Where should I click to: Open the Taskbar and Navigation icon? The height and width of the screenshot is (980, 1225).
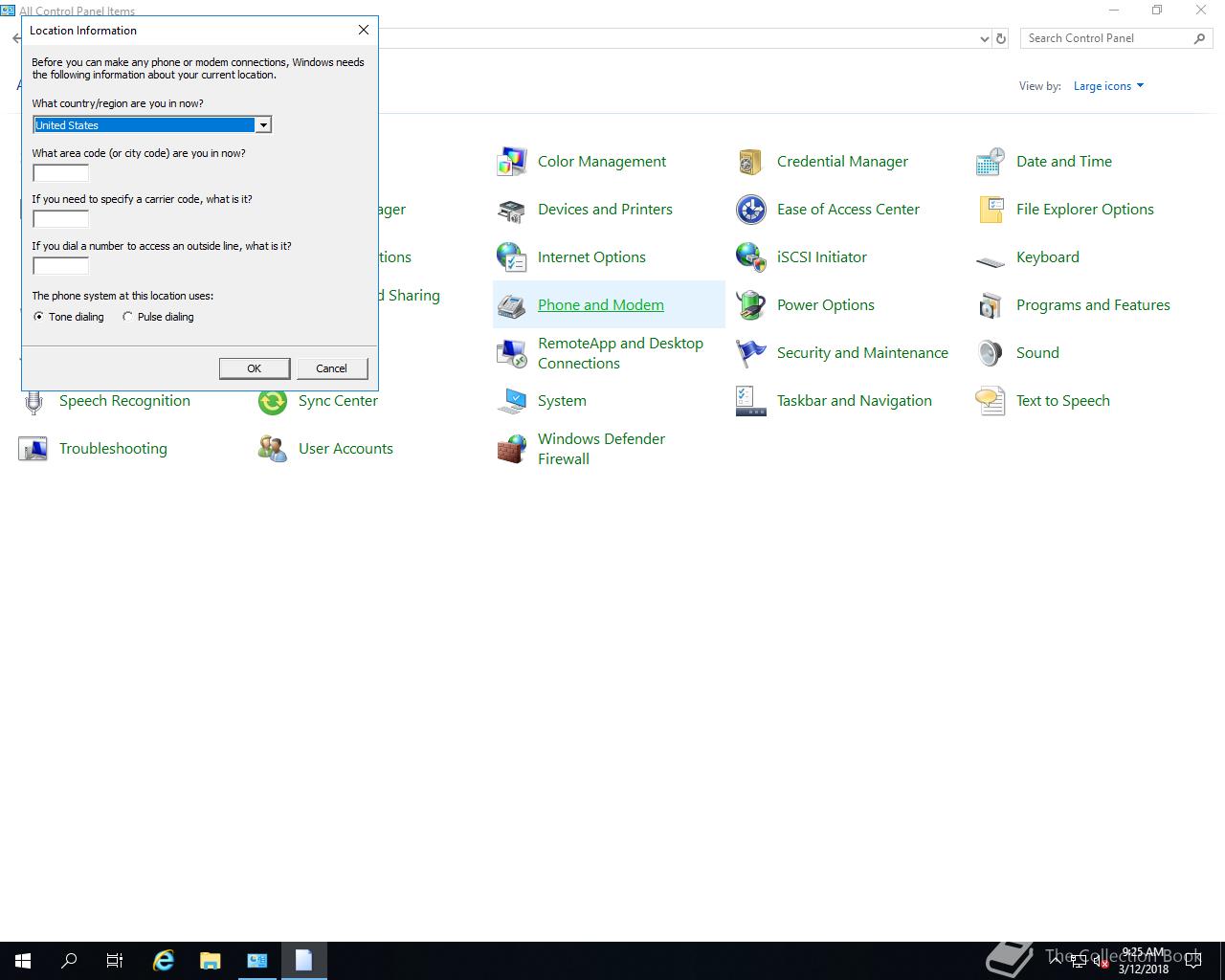[751, 401]
